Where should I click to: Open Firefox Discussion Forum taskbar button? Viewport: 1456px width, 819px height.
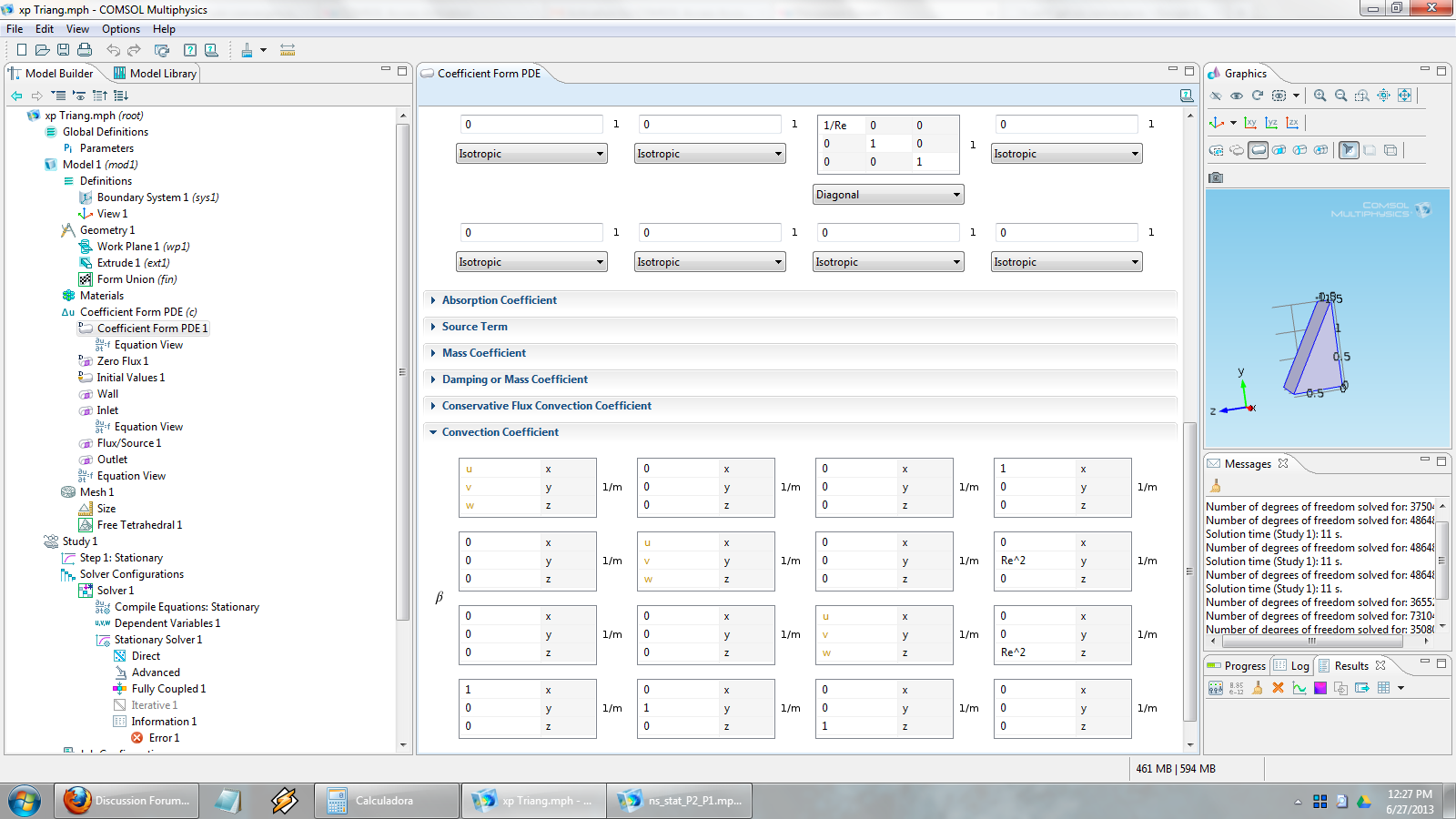[x=126, y=801]
